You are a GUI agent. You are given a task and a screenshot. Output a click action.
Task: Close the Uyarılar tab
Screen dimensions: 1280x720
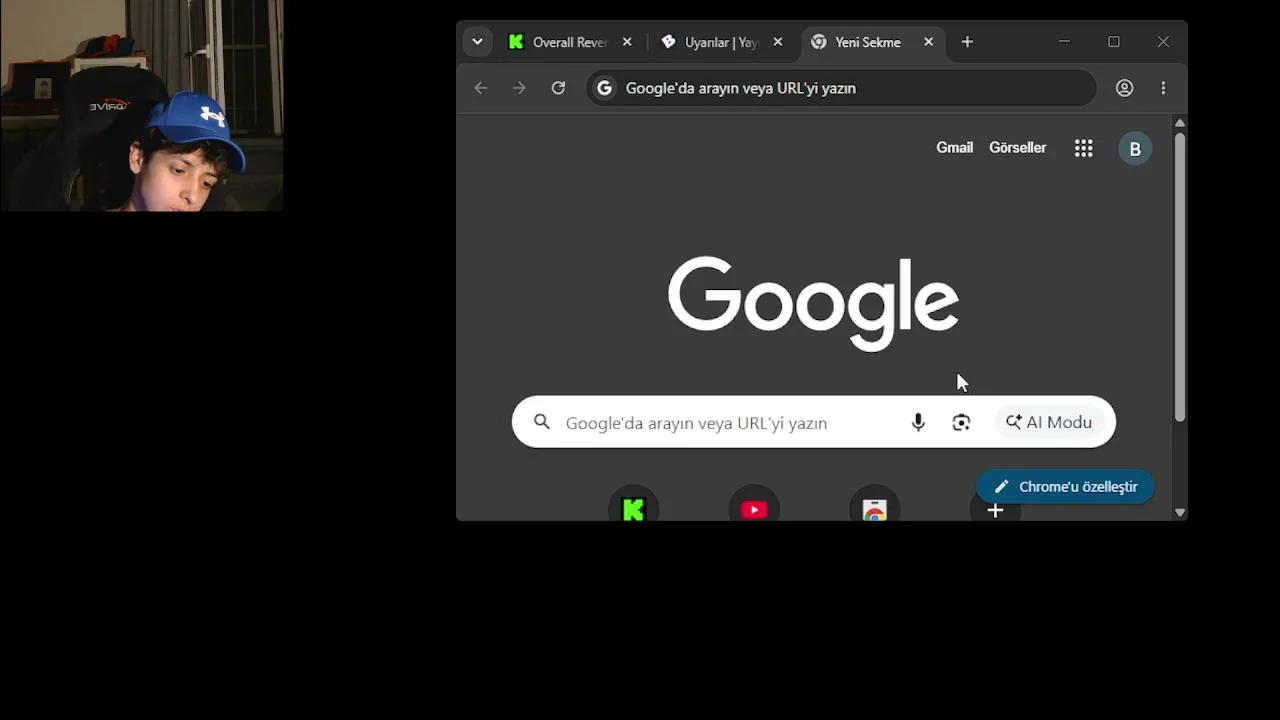778,42
